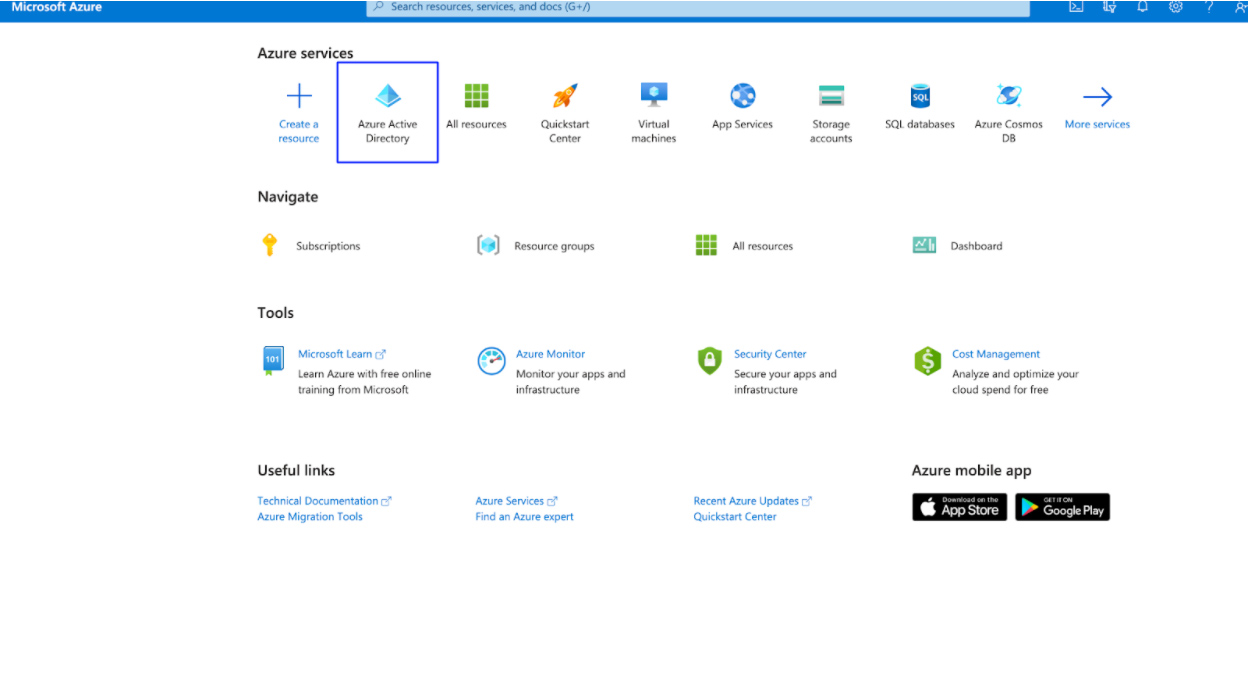Viewport: 1248px width, 692px height.
Task: Open All resources in Azure services row
Action: pos(476,97)
